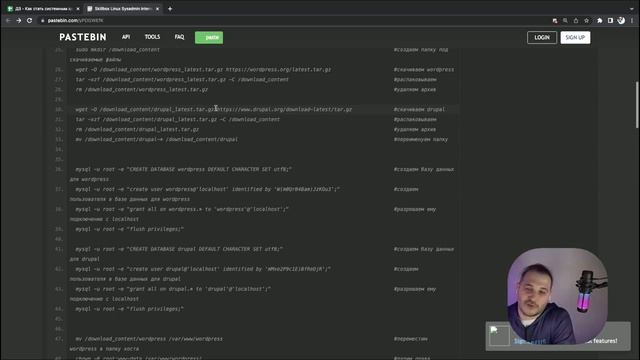This screenshot has width=640, height=360.
Task: Click the broken image thumbnail in bottom banner
Action: pyautogui.click(x=500, y=336)
